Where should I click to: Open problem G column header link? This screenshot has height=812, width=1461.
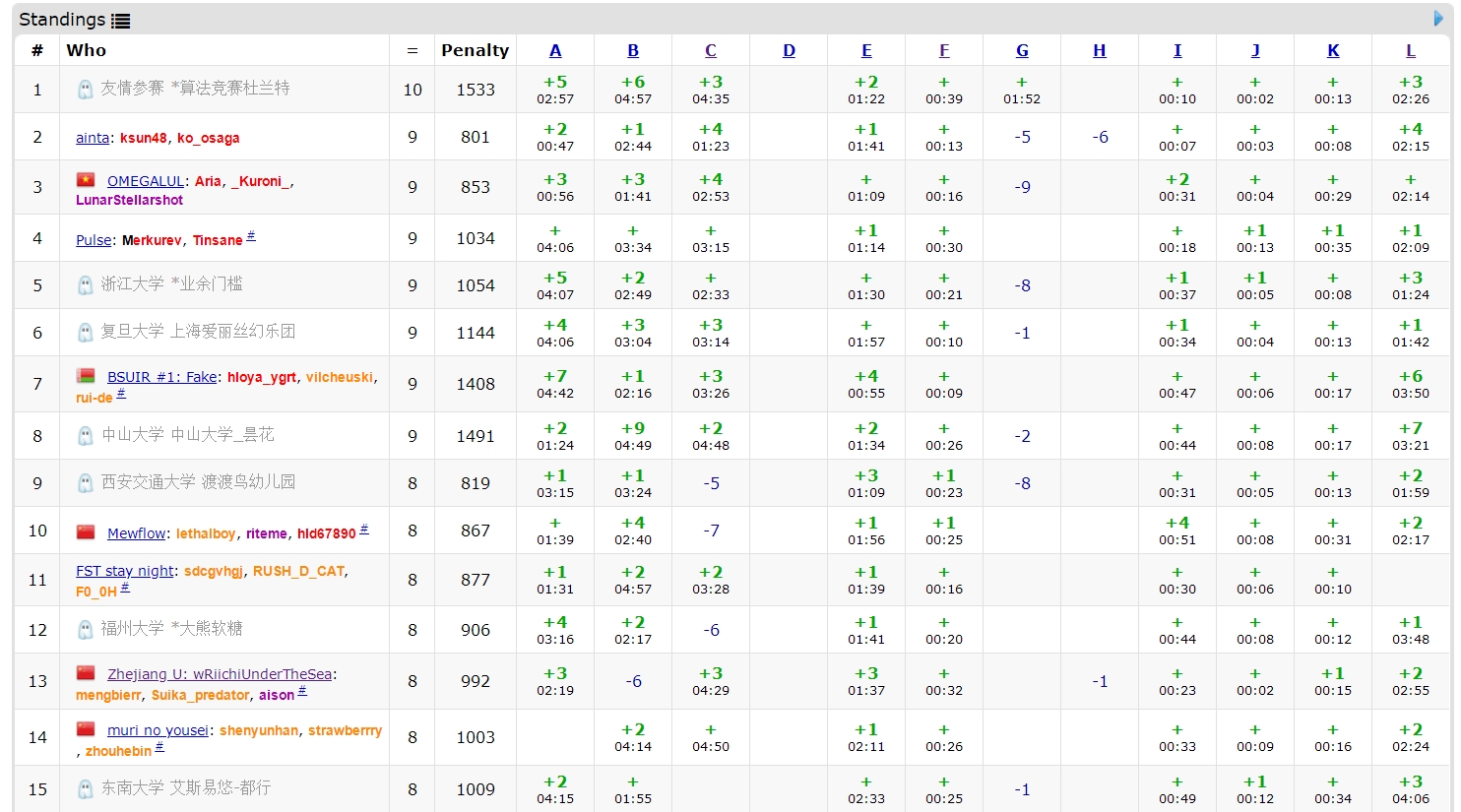(1022, 50)
